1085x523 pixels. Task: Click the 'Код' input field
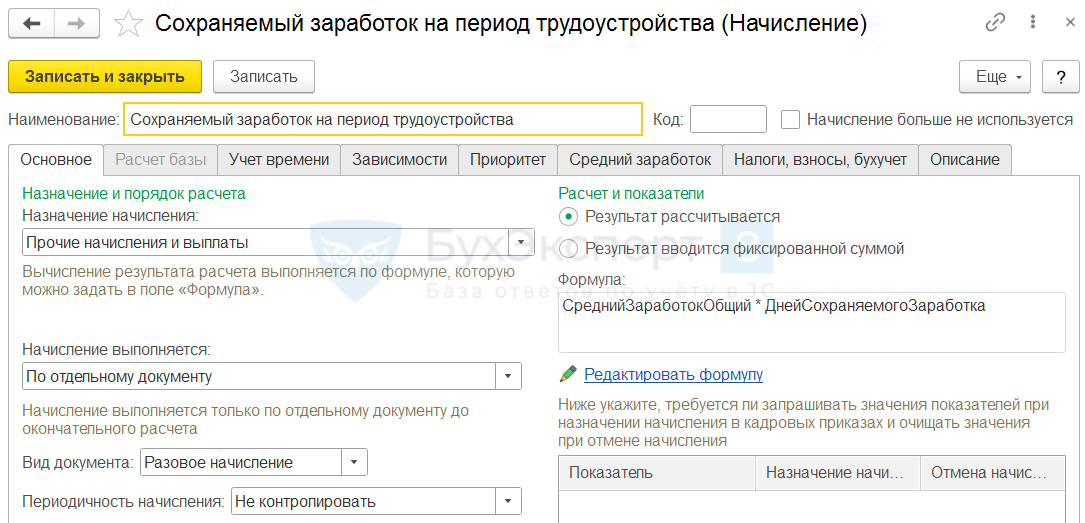[728, 119]
